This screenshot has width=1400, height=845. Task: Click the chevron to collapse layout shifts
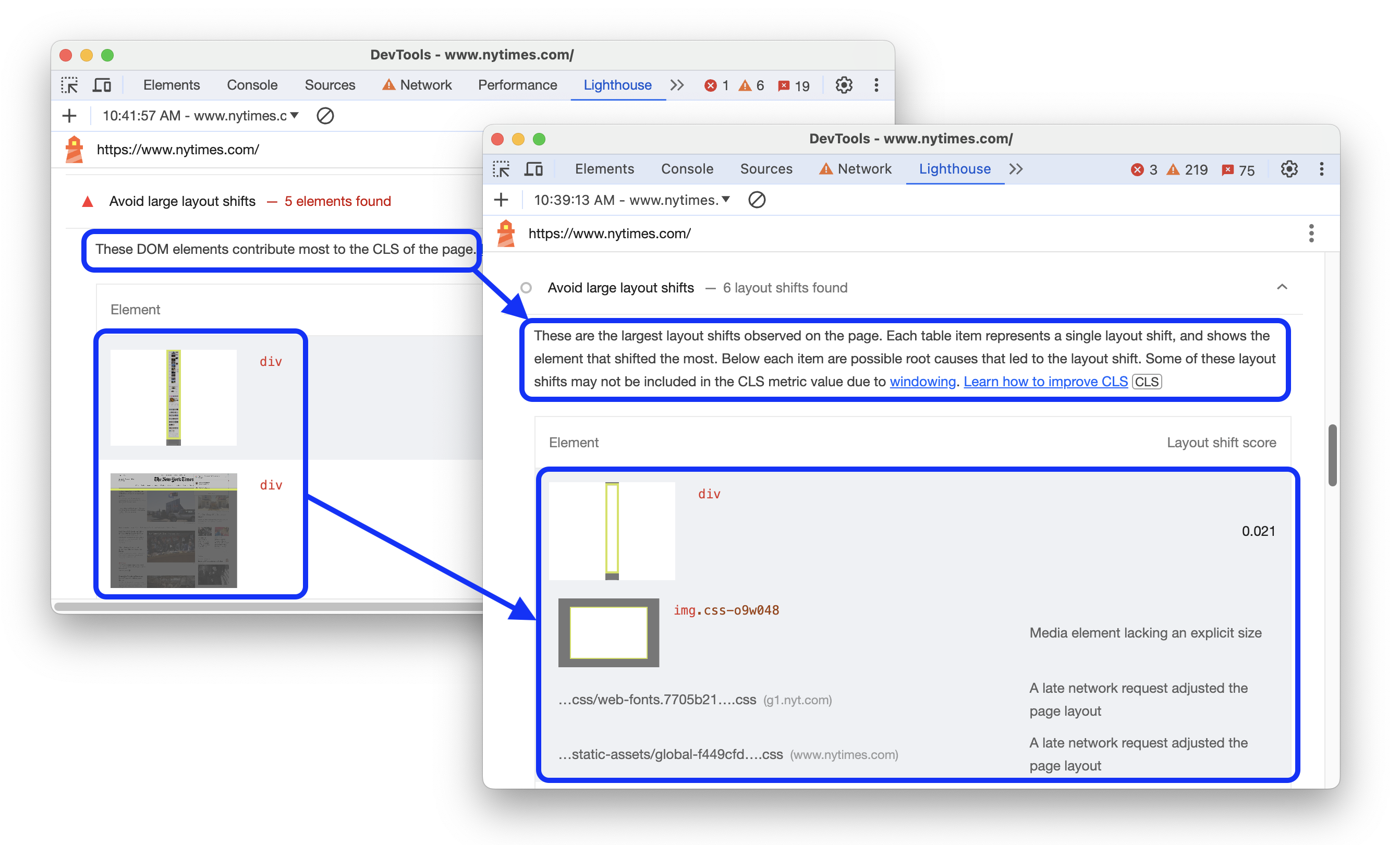(1282, 287)
